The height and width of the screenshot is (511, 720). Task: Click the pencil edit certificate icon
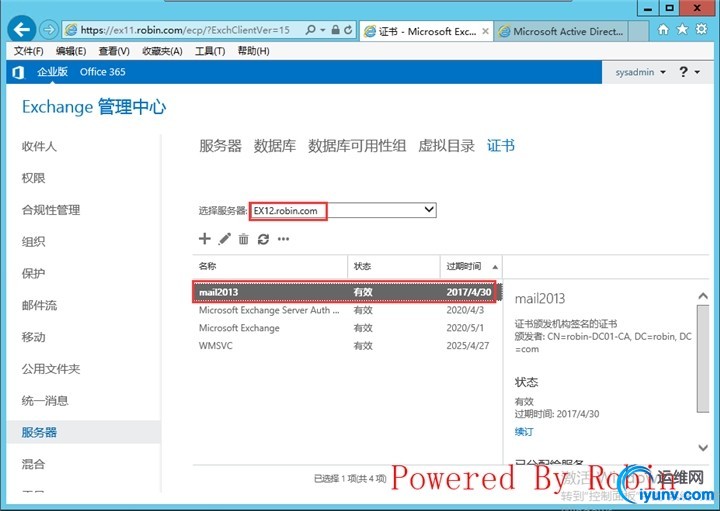225,239
